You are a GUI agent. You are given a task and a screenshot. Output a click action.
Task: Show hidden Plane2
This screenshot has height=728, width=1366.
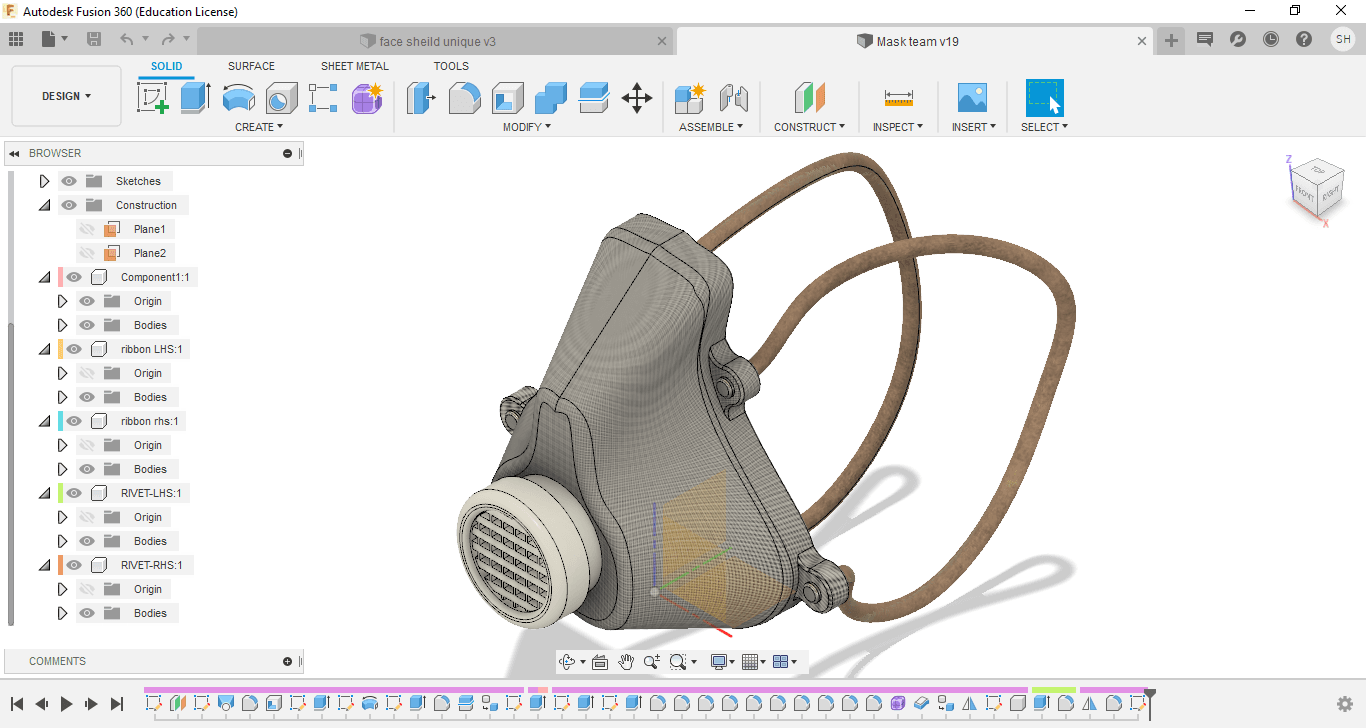[x=87, y=253]
